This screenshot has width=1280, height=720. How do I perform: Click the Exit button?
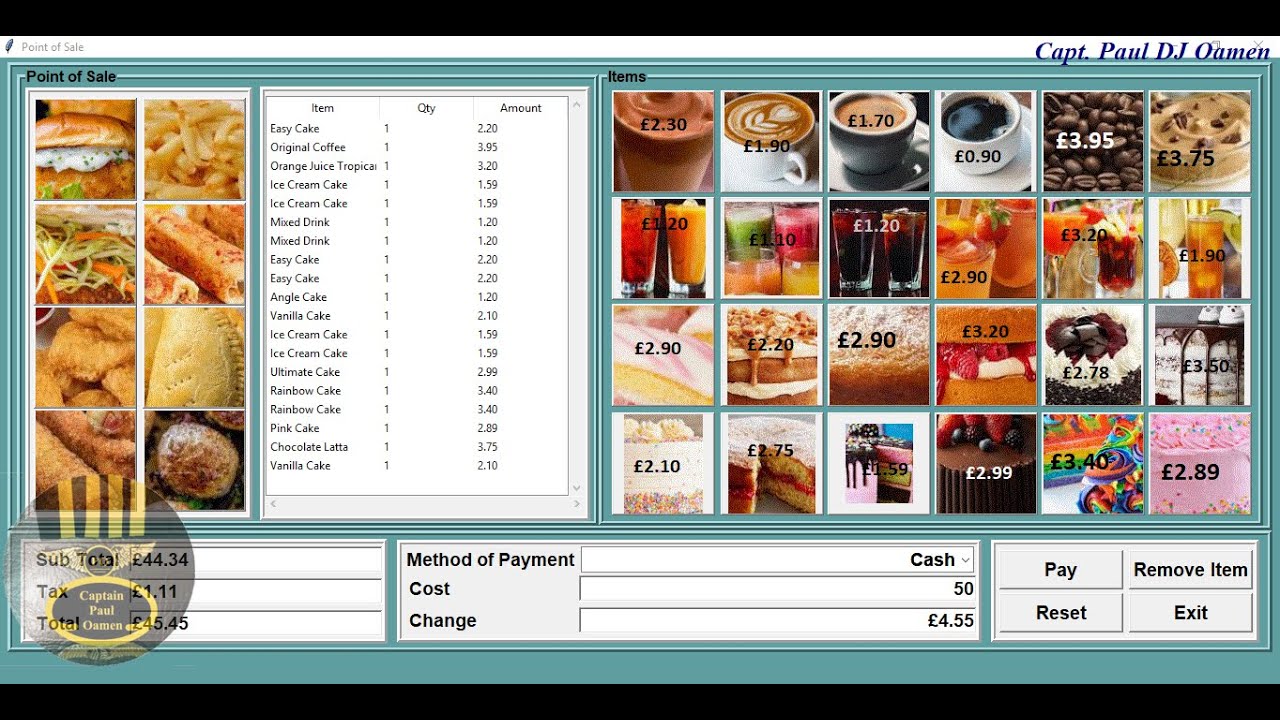(x=1190, y=612)
